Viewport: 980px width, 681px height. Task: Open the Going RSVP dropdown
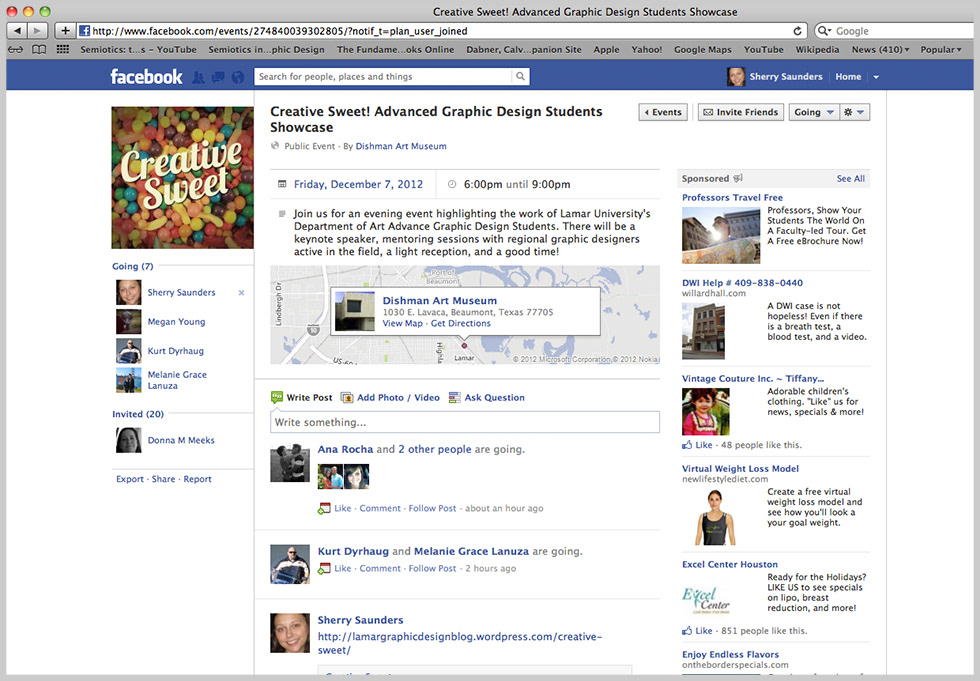click(x=814, y=112)
